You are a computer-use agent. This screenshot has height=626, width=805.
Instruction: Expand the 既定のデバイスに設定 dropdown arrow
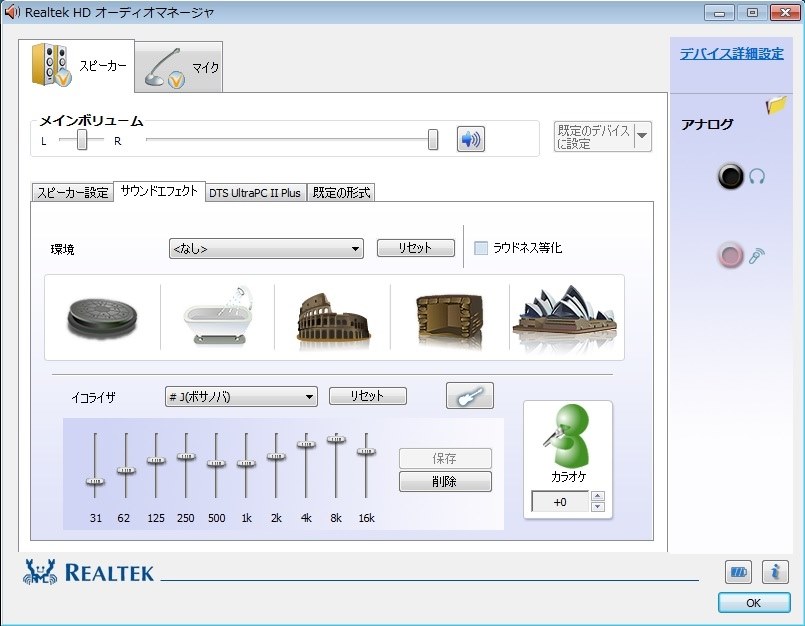tap(642, 136)
